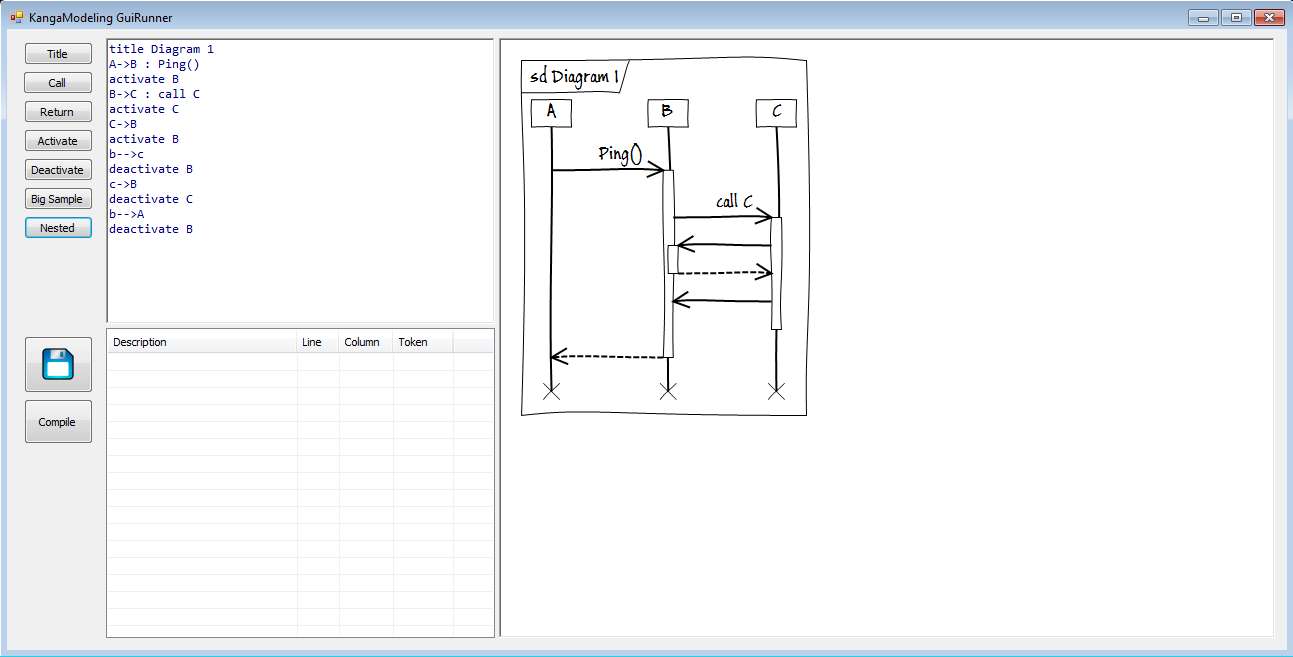Viewport: 1293px width, 657px height.
Task: Compile the diagram with Compile button
Action: pyautogui.click(x=58, y=422)
